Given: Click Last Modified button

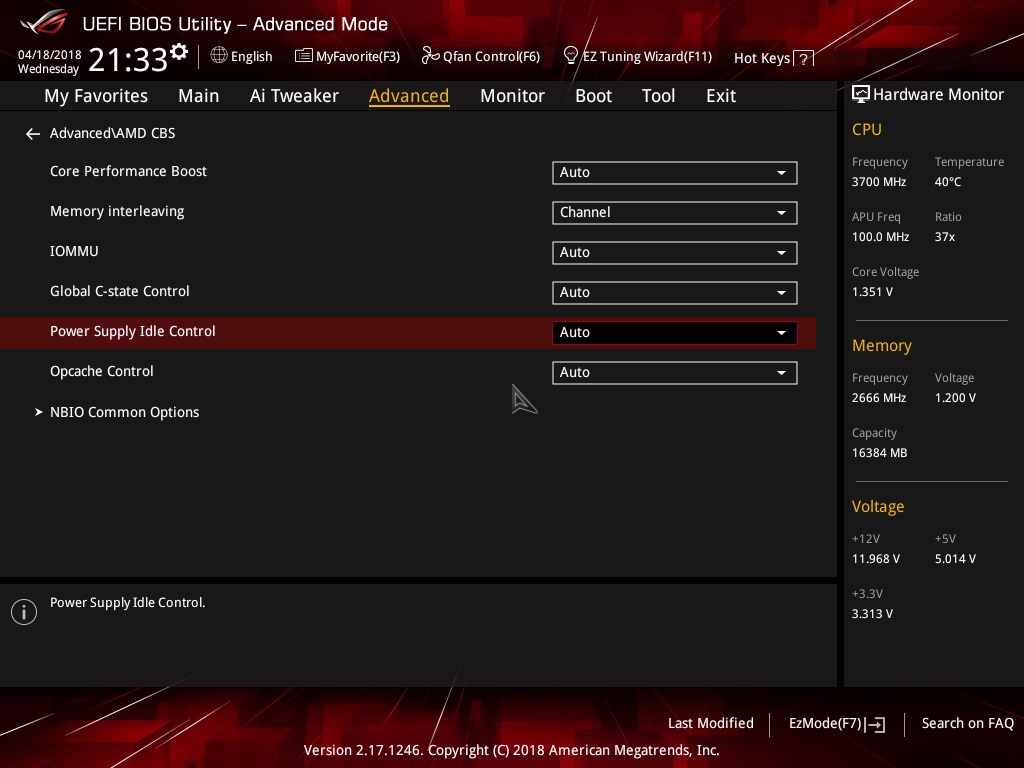Looking at the screenshot, I should pos(711,723).
